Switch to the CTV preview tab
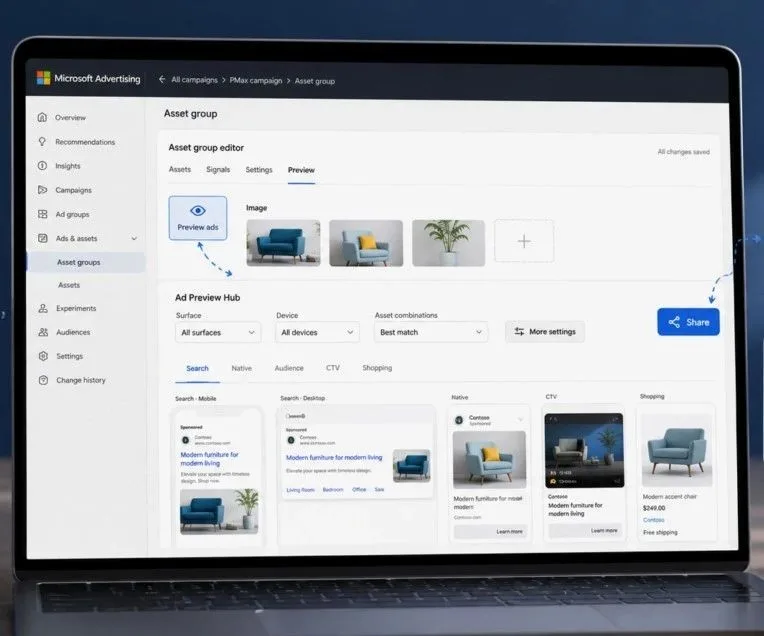The image size is (764, 636). (x=333, y=367)
